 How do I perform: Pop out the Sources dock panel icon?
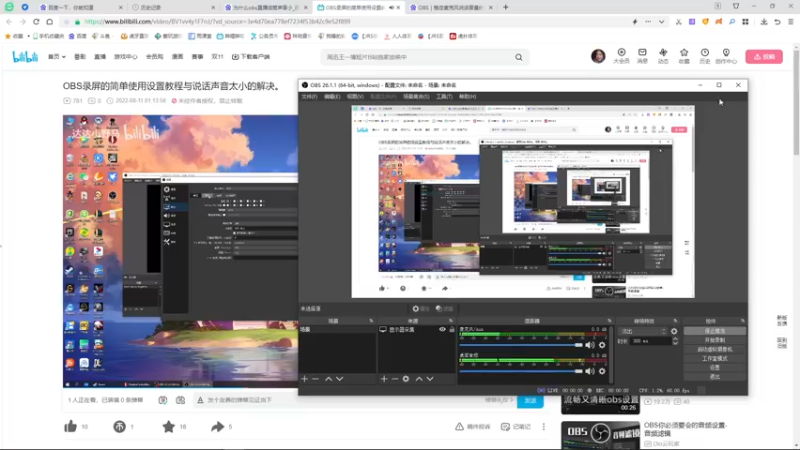pyautogui.click(x=451, y=321)
